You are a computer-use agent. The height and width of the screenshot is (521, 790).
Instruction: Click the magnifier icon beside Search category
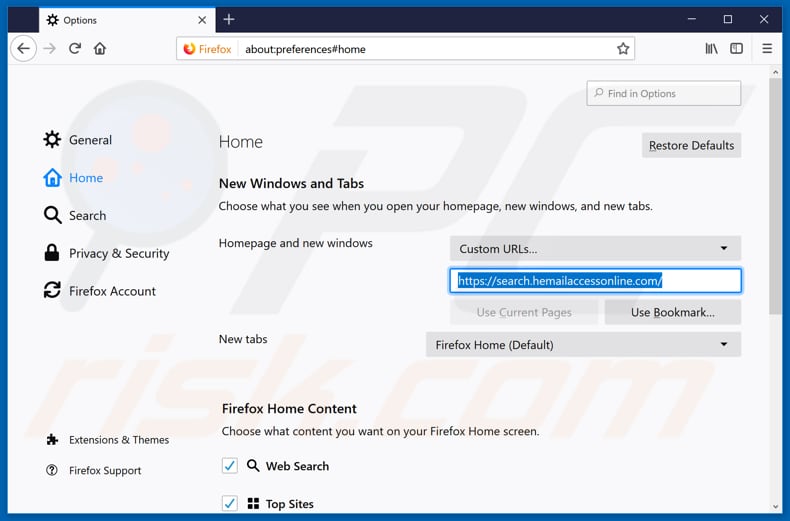pos(52,215)
